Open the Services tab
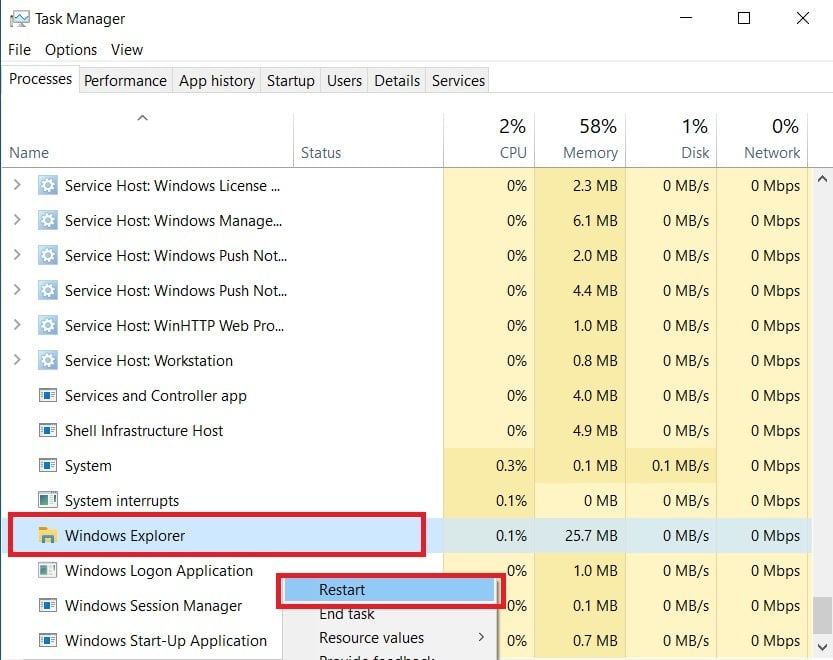This screenshot has height=660, width=833. (458, 81)
